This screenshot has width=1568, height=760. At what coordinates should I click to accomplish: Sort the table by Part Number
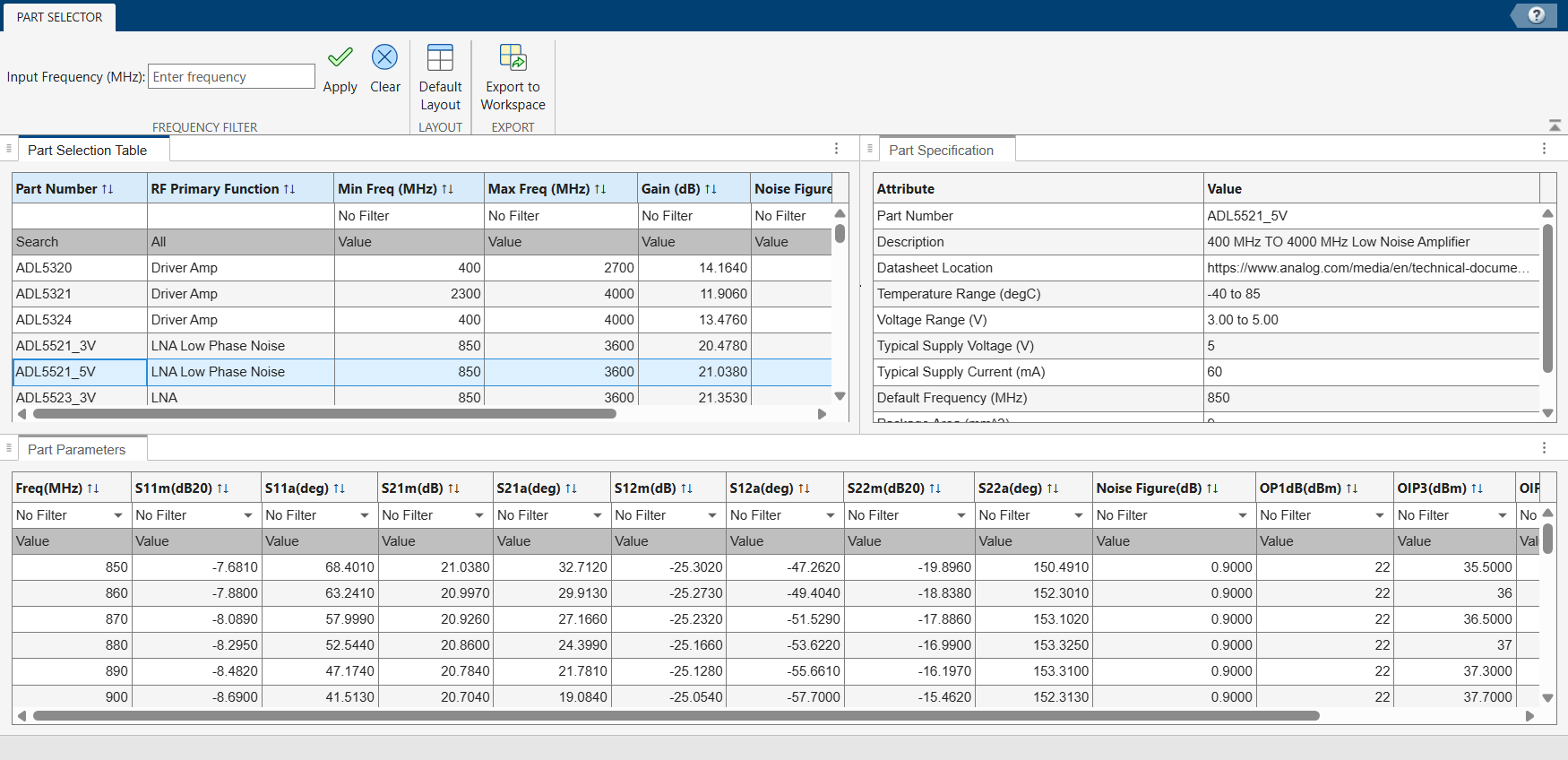click(x=108, y=189)
